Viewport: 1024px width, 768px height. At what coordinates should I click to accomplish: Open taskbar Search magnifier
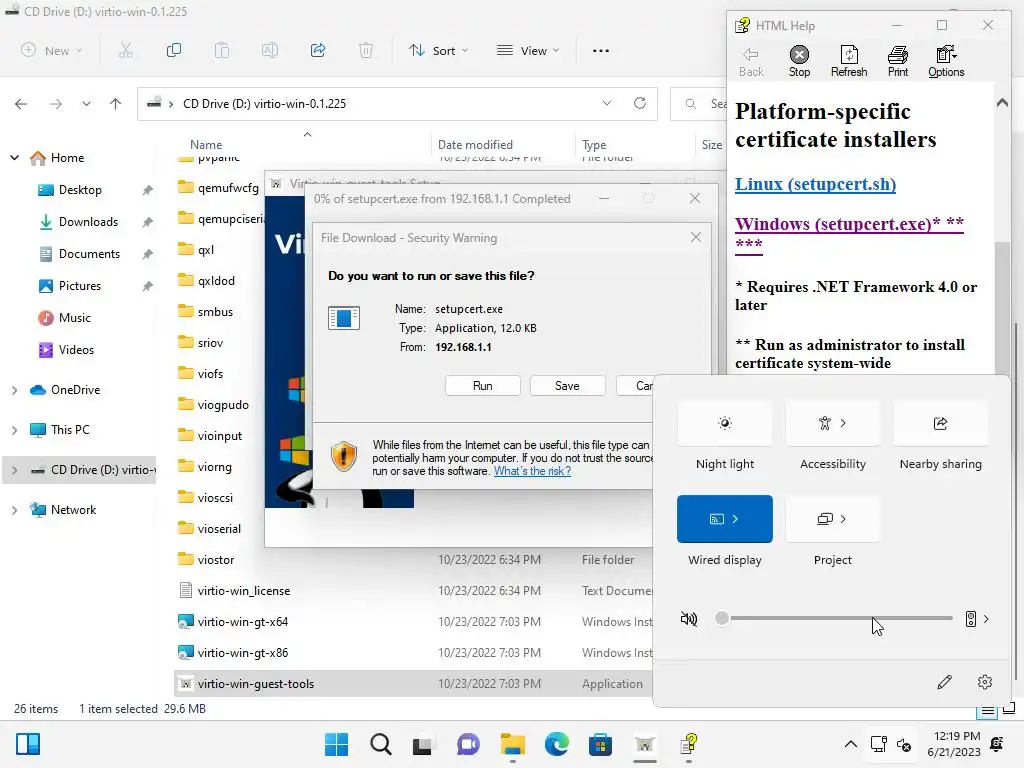(381, 744)
